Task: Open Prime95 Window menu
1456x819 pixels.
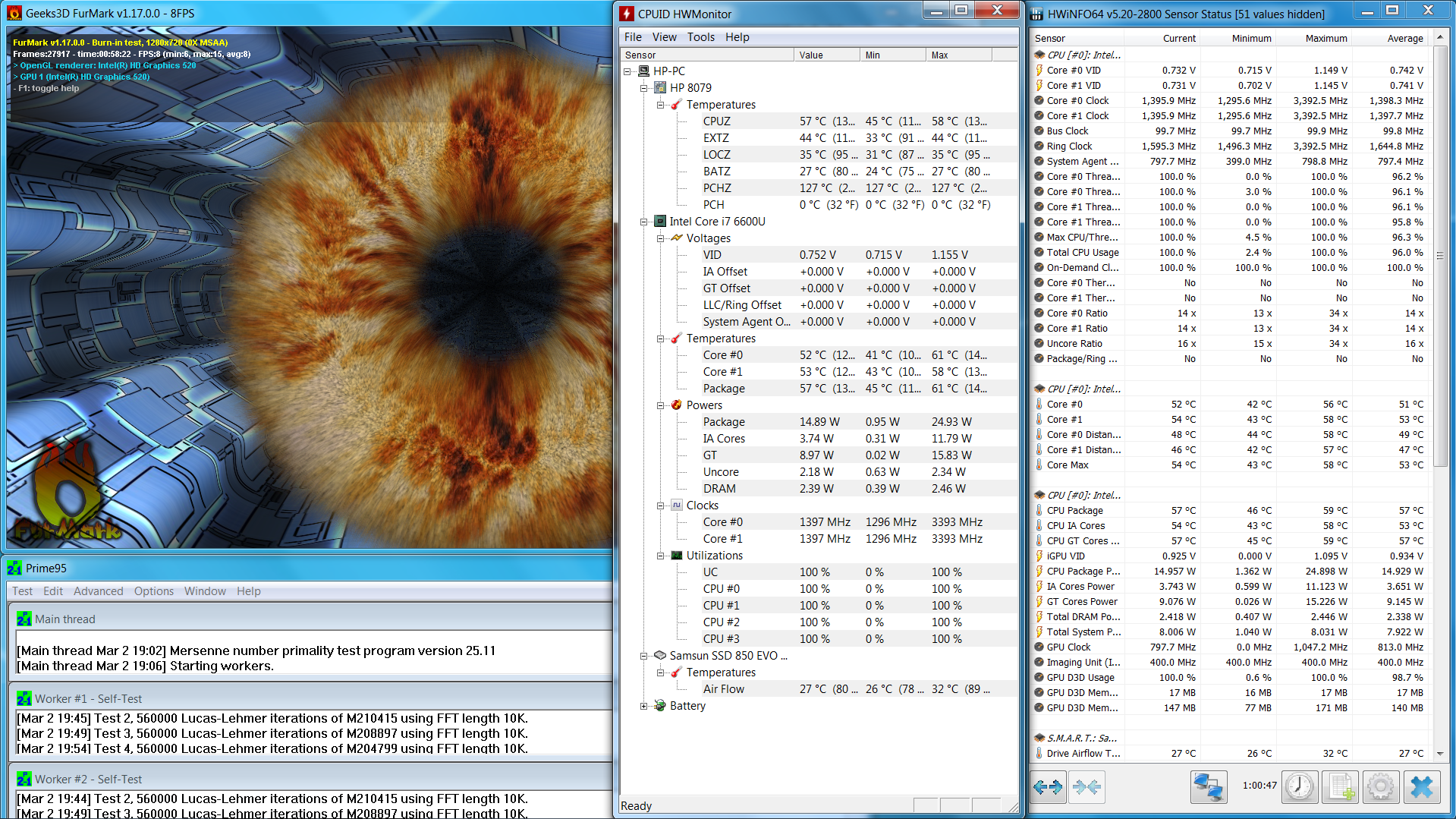Action: pos(205,591)
